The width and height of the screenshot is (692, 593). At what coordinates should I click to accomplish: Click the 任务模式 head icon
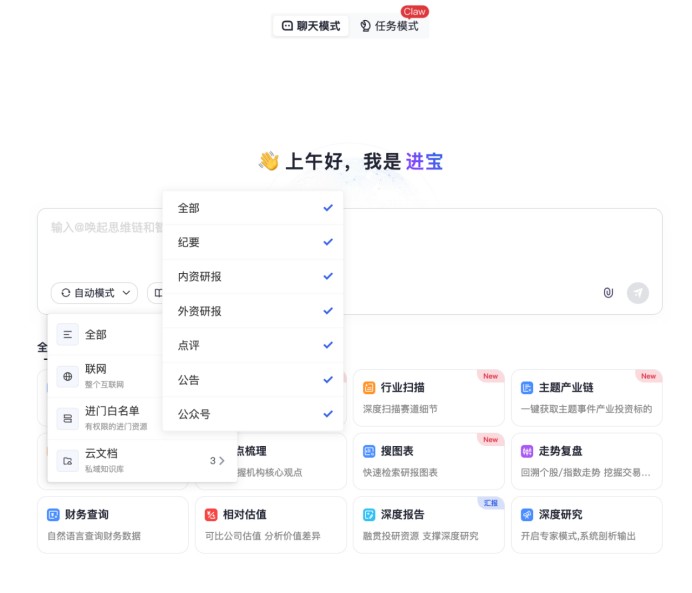[x=365, y=26]
